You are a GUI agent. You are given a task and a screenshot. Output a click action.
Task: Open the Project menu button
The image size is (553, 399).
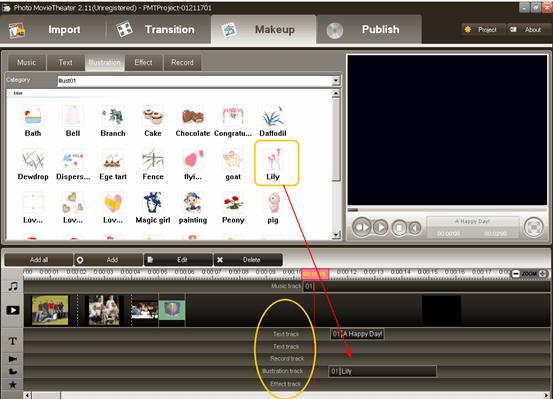[x=482, y=30]
